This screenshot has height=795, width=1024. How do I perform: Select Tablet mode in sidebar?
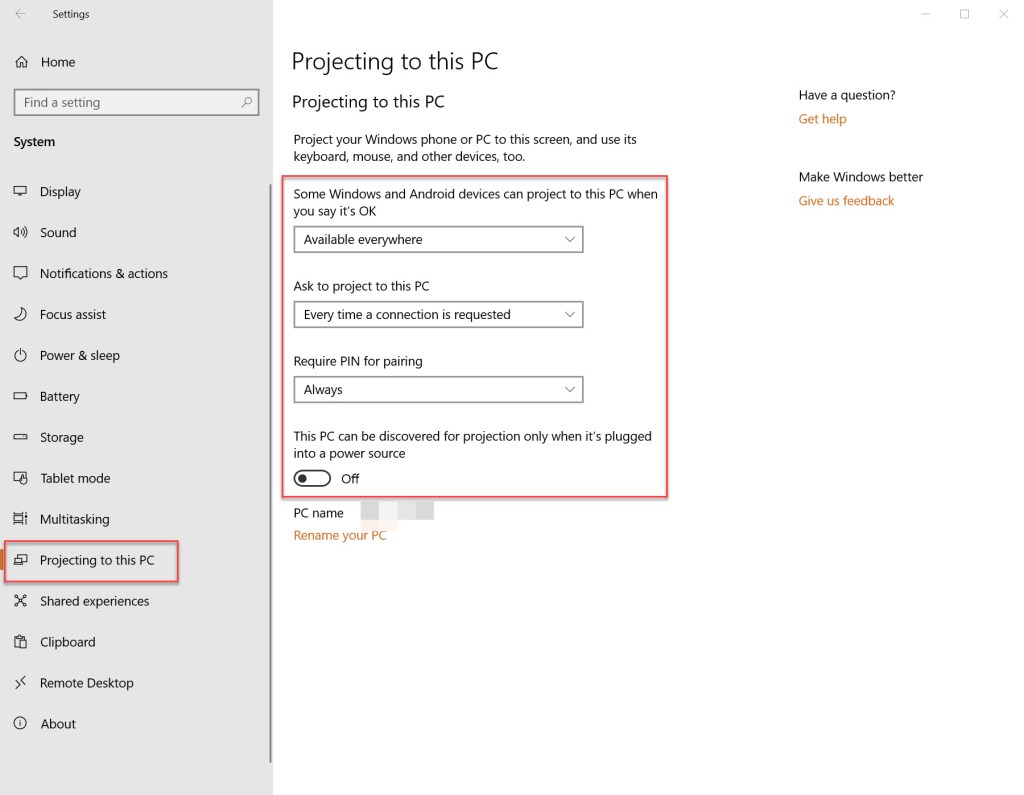[75, 478]
